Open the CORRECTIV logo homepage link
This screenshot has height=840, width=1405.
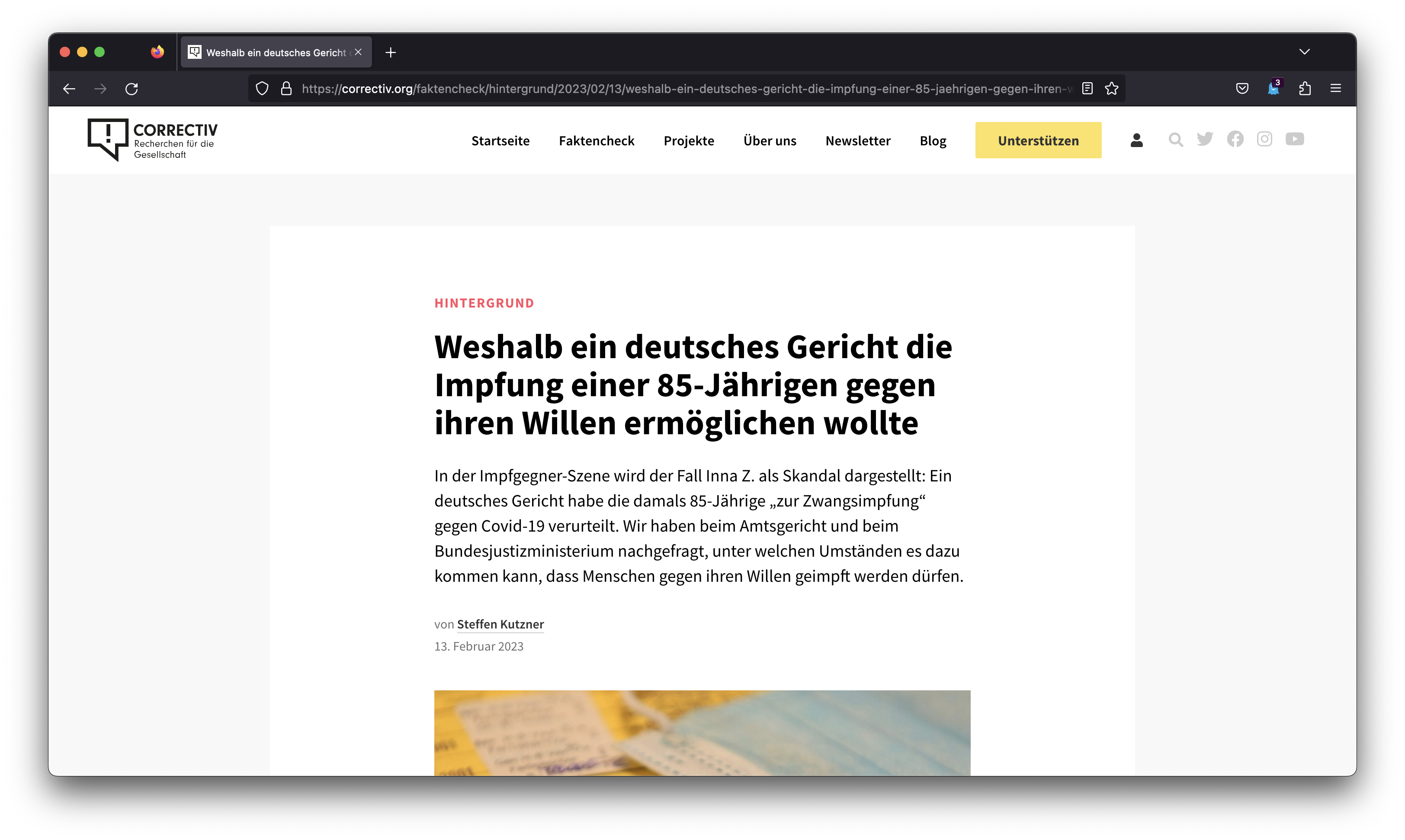153,140
